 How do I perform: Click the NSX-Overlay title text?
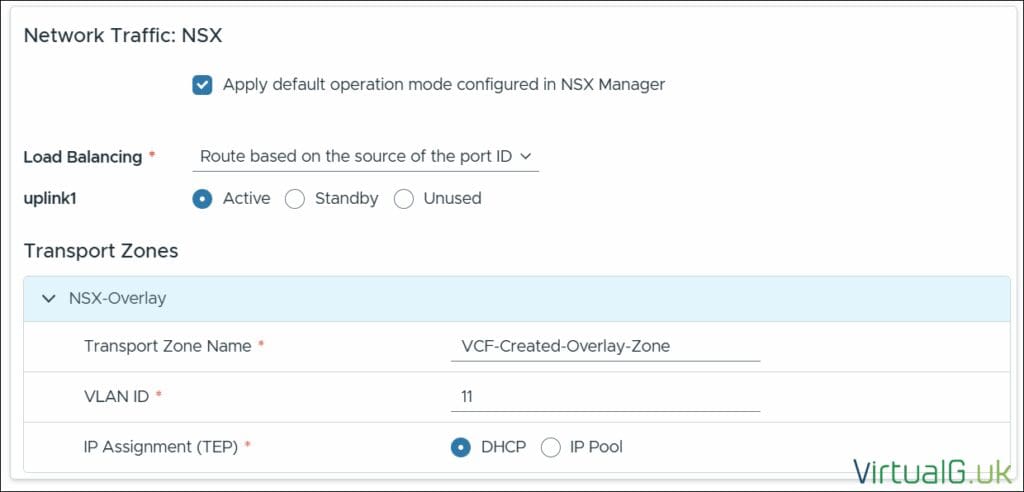(117, 298)
